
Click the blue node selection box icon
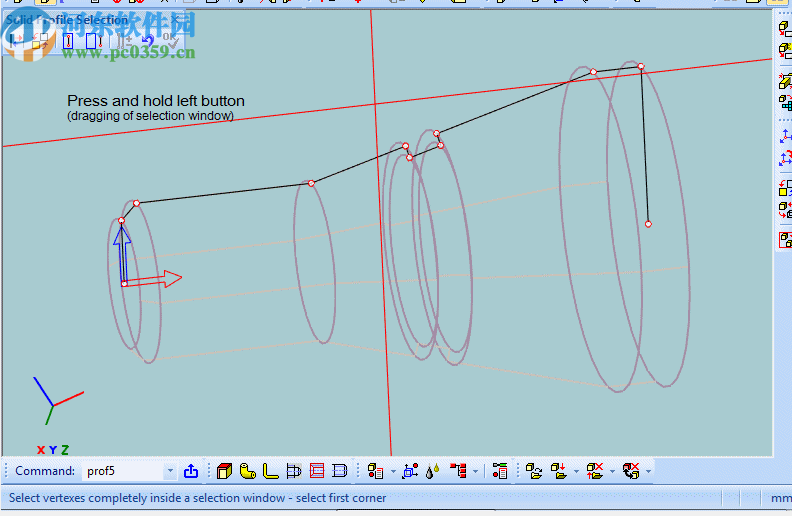(x=410, y=471)
